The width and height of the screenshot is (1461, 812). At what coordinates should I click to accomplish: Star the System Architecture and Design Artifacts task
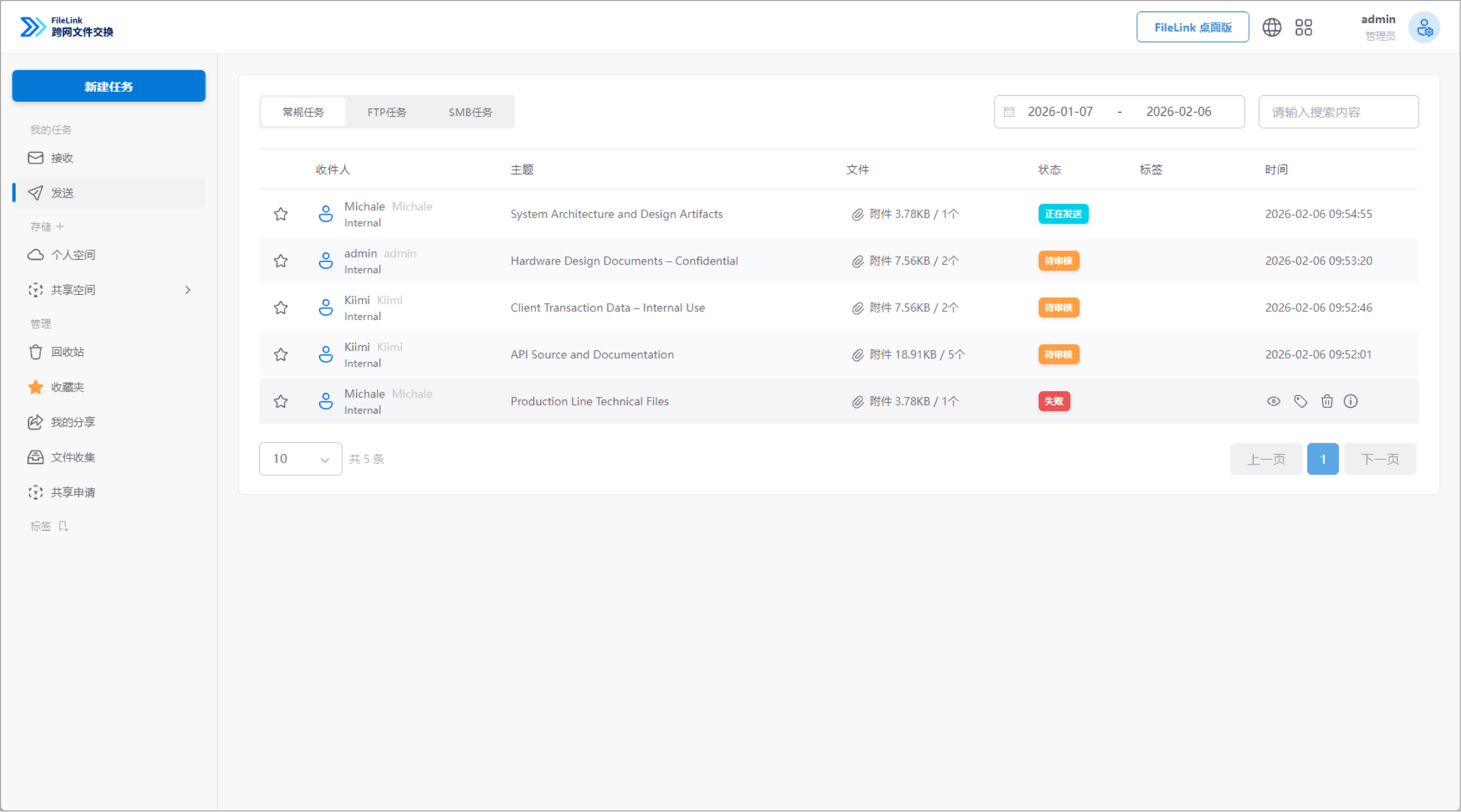[x=281, y=214]
